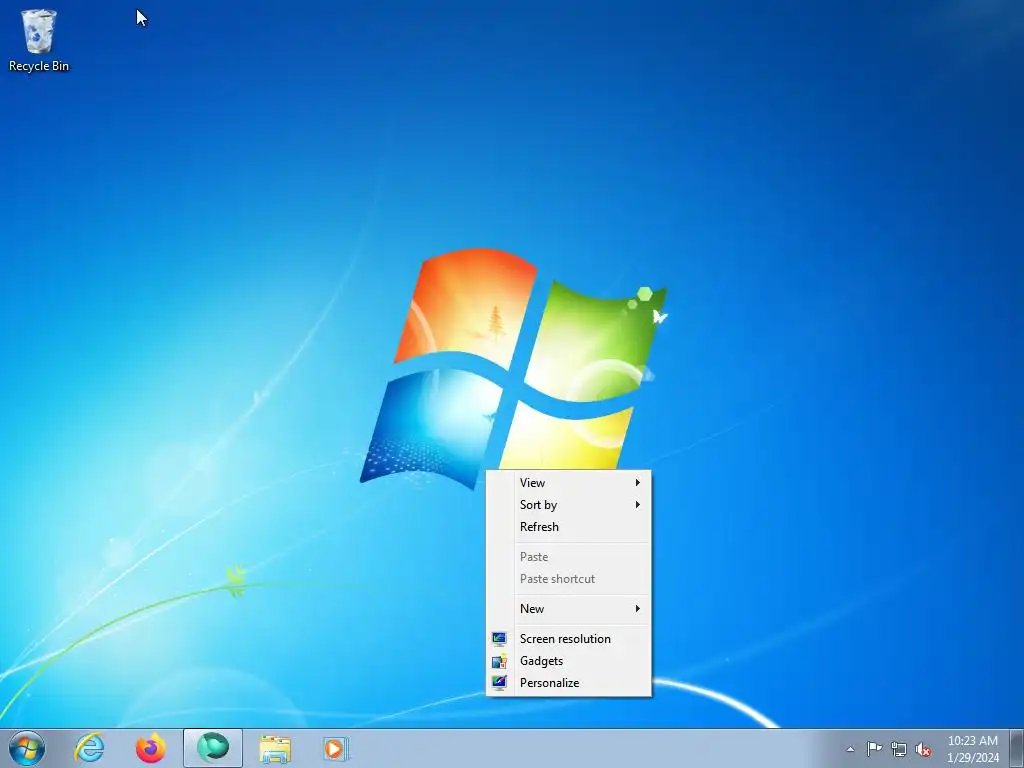Open the View submenu
1024x768 pixels.
569,483
